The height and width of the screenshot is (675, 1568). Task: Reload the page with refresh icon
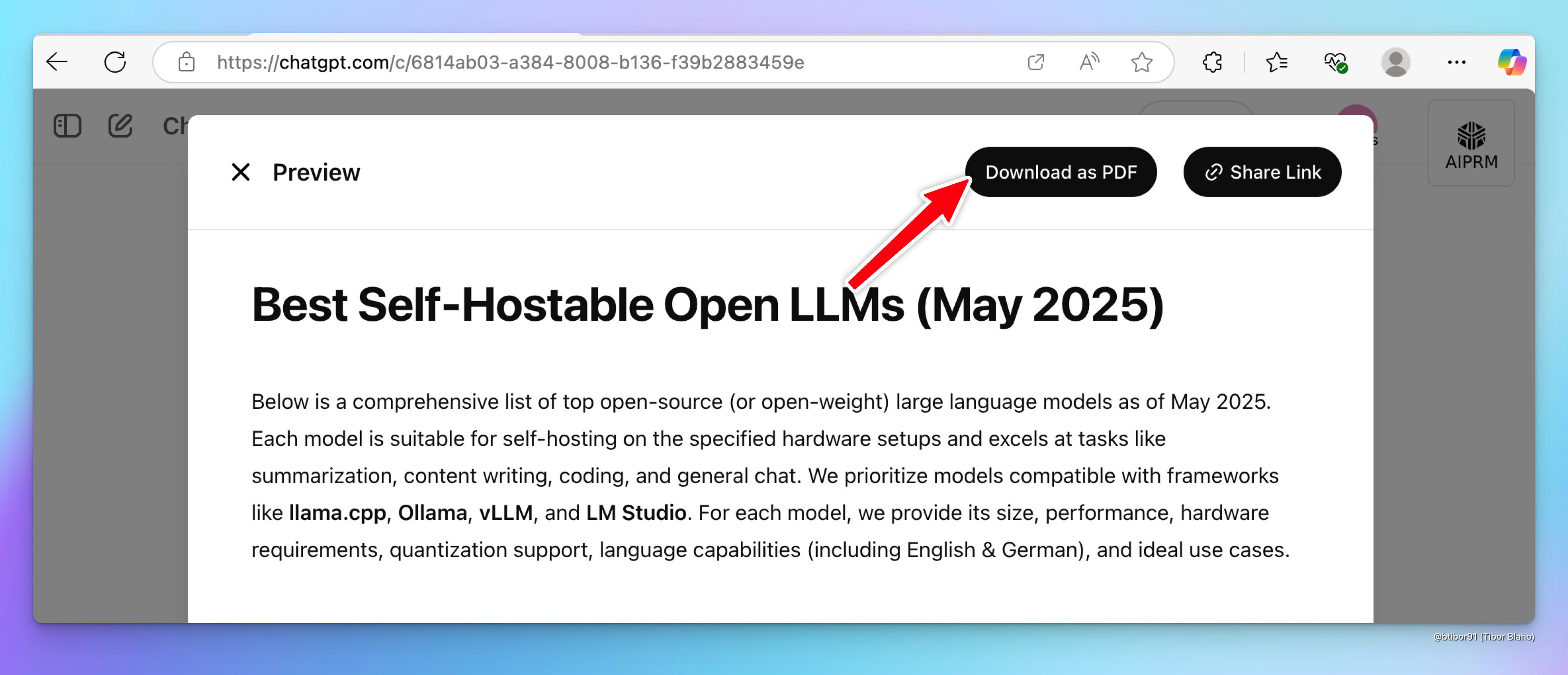pos(115,62)
